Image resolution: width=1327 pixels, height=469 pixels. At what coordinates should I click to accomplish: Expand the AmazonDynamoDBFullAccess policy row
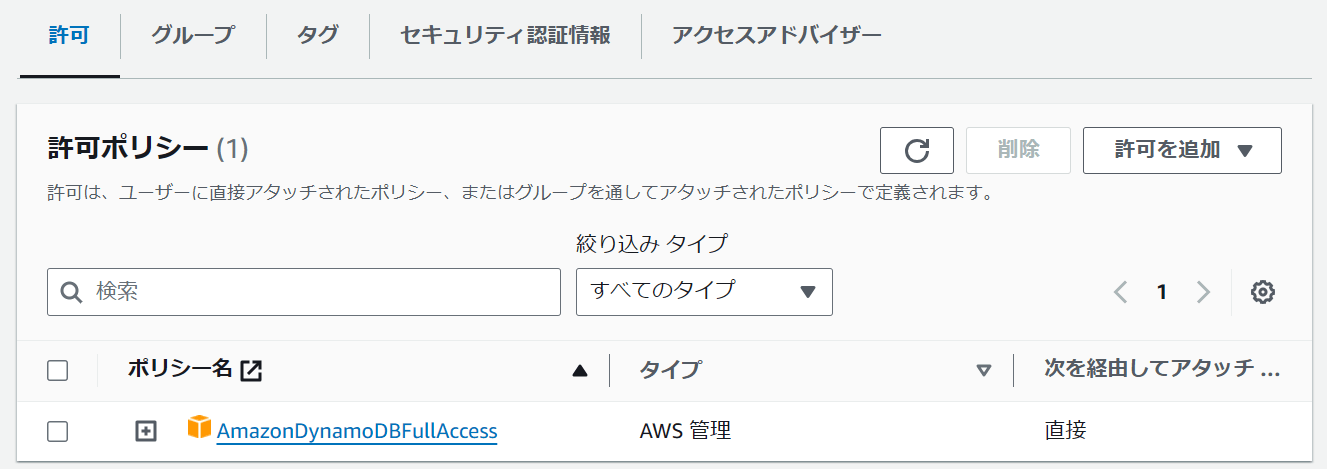coord(146,432)
